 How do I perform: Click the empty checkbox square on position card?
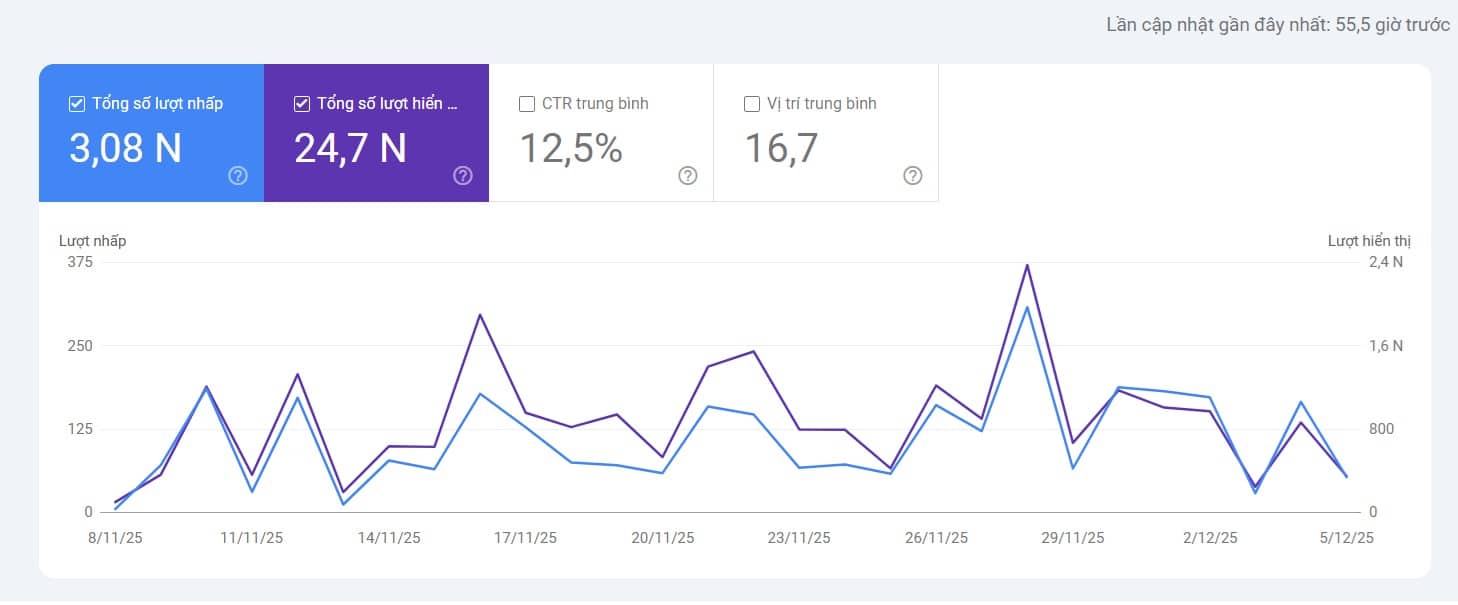[x=750, y=103]
